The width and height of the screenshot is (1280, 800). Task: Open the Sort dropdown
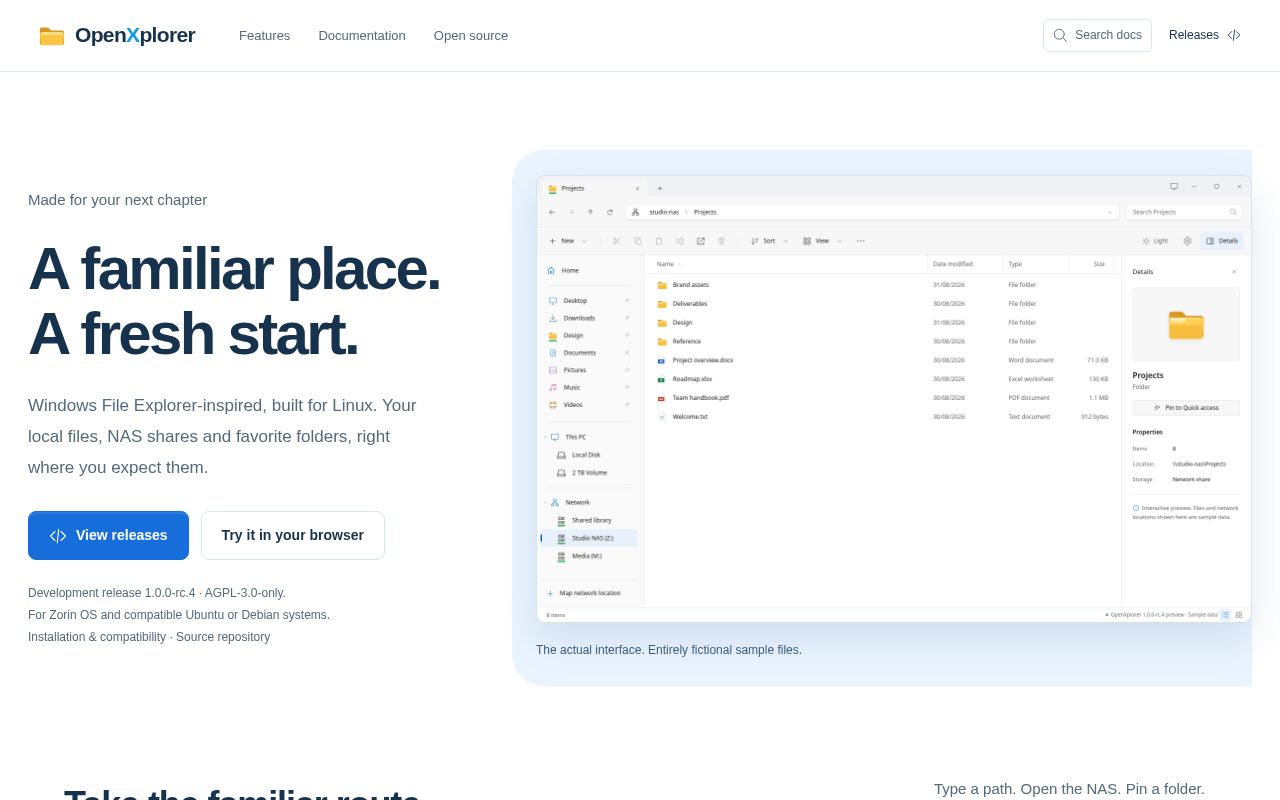click(x=769, y=241)
